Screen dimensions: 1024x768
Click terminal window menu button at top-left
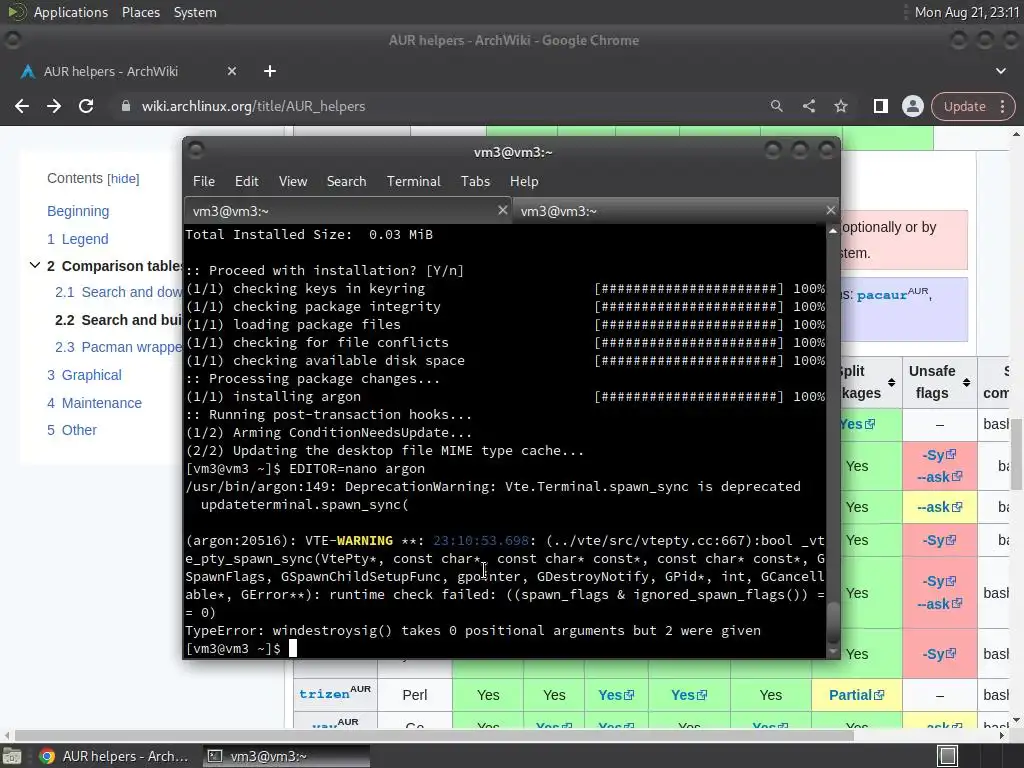(195, 150)
